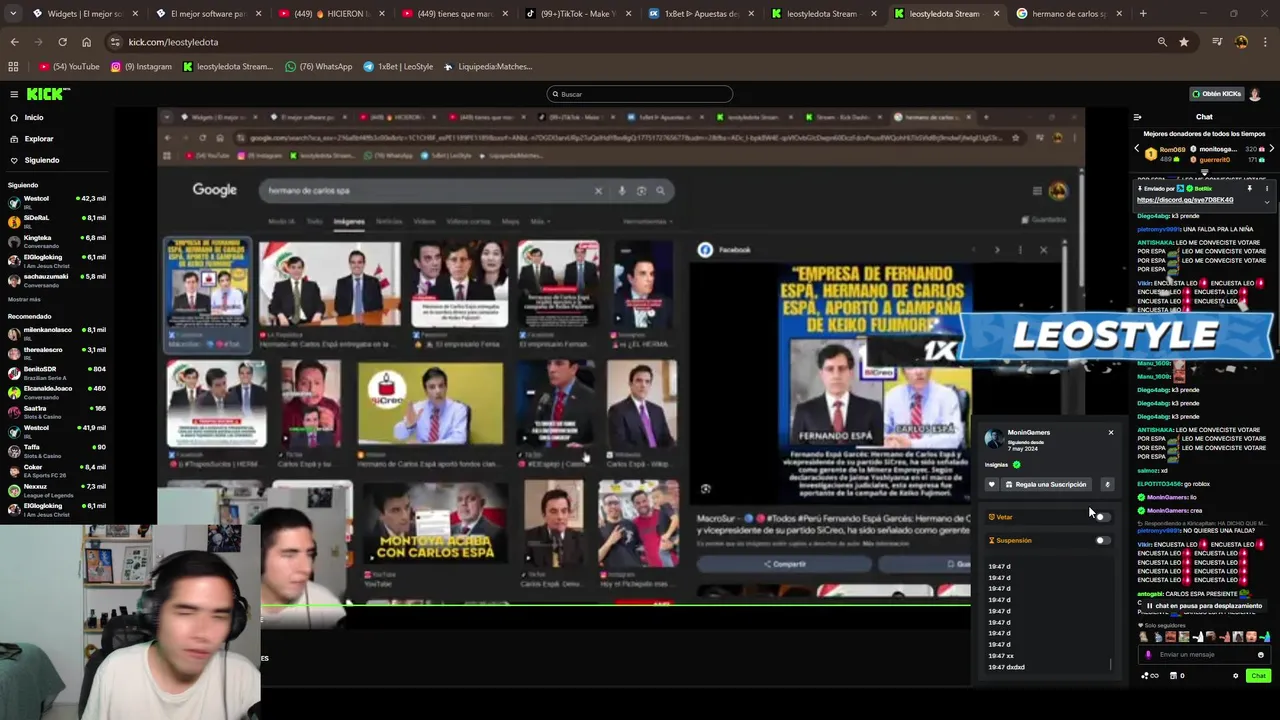The width and height of the screenshot is (1280, 720).
Task: Go to Inicio in Kick sidebar
Action: [34, 118]
